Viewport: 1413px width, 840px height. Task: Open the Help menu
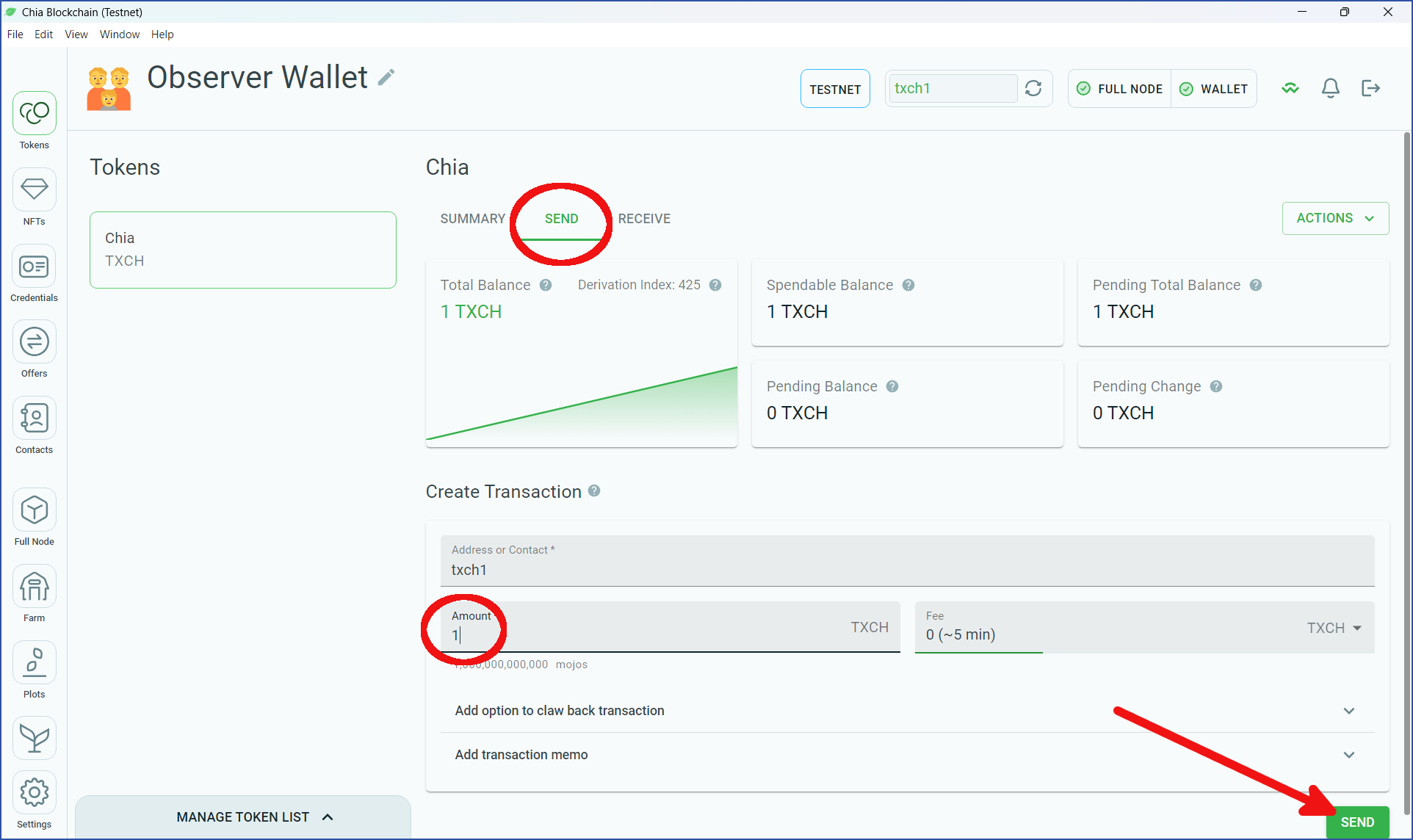click(162, 35)
